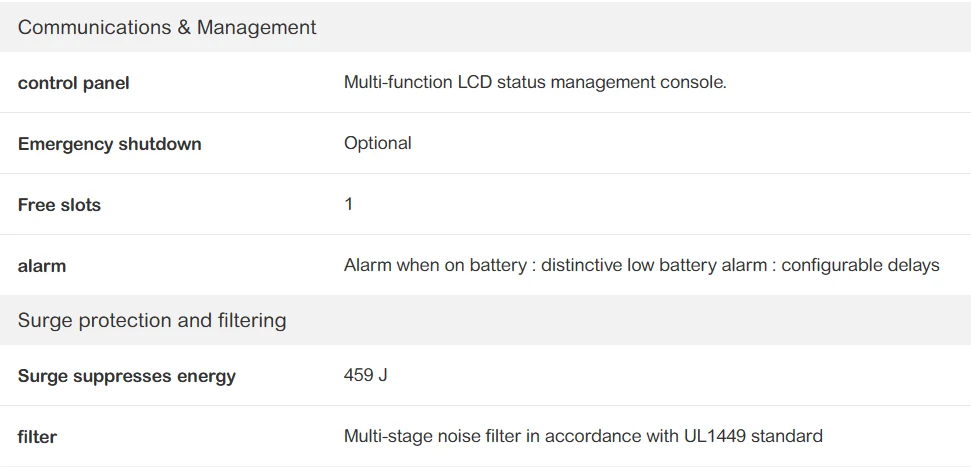Click the Optional value for Emergency shutdown
This screenshot has width=971, height=467.
click(x=378, y=143)
